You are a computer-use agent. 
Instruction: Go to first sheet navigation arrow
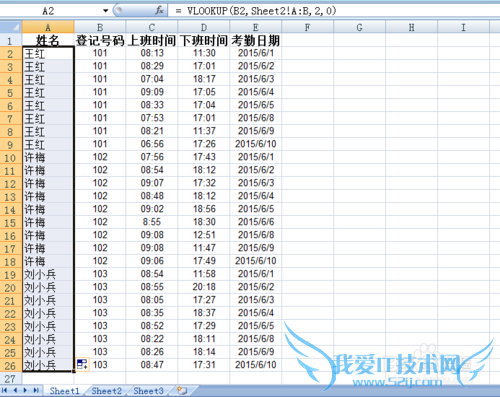5,390
